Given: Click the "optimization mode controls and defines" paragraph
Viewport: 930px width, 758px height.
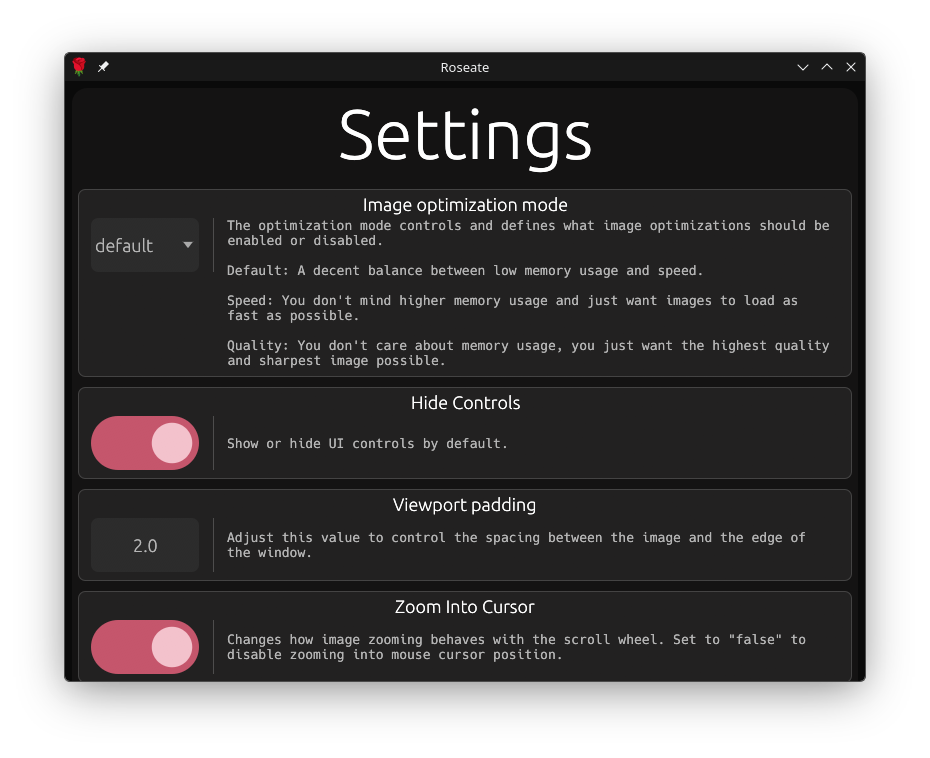Looking at the screenshot, I should [528, 233].
